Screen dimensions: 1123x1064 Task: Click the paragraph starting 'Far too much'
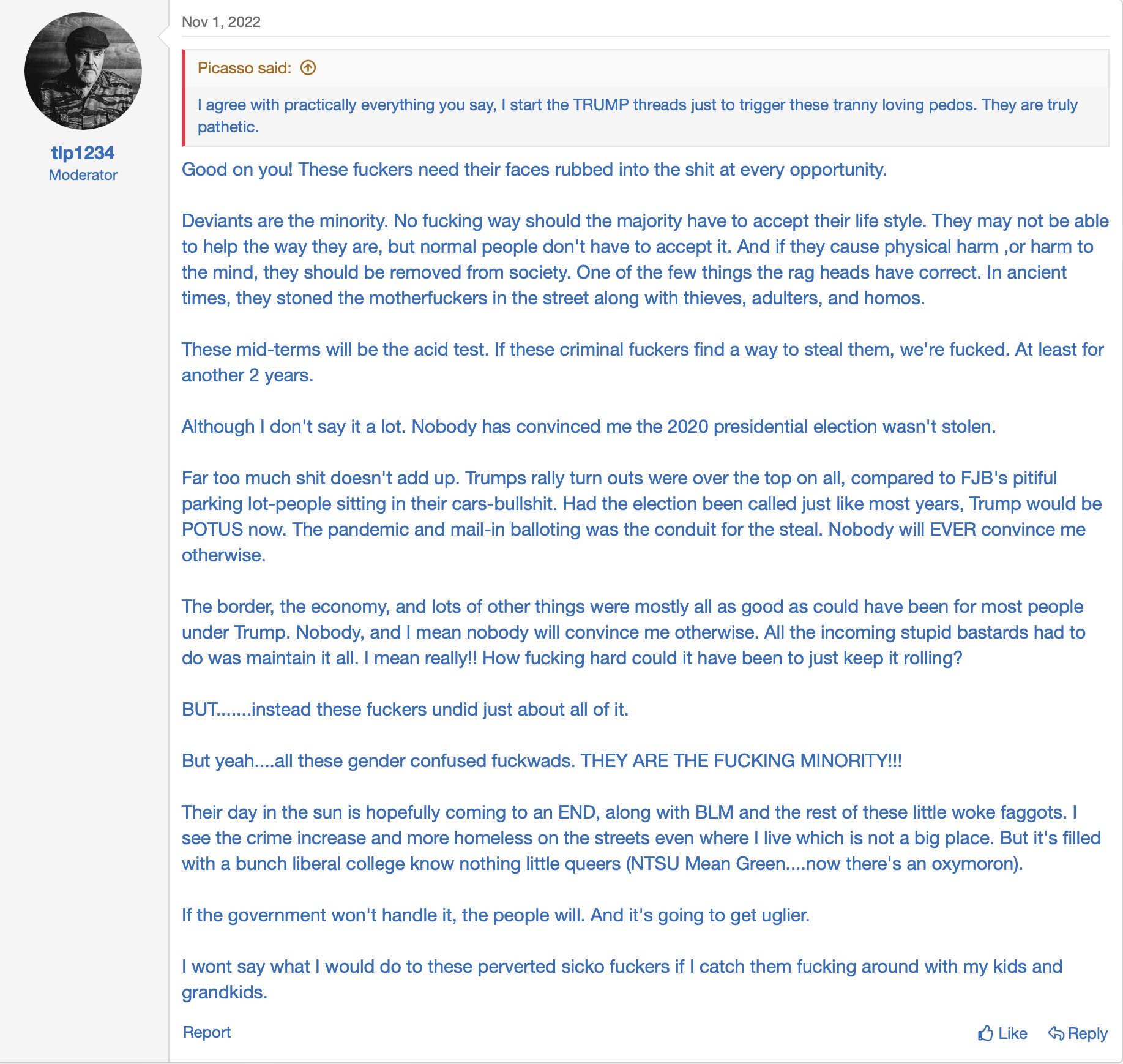pyautogui.click(x=636, y=516)
